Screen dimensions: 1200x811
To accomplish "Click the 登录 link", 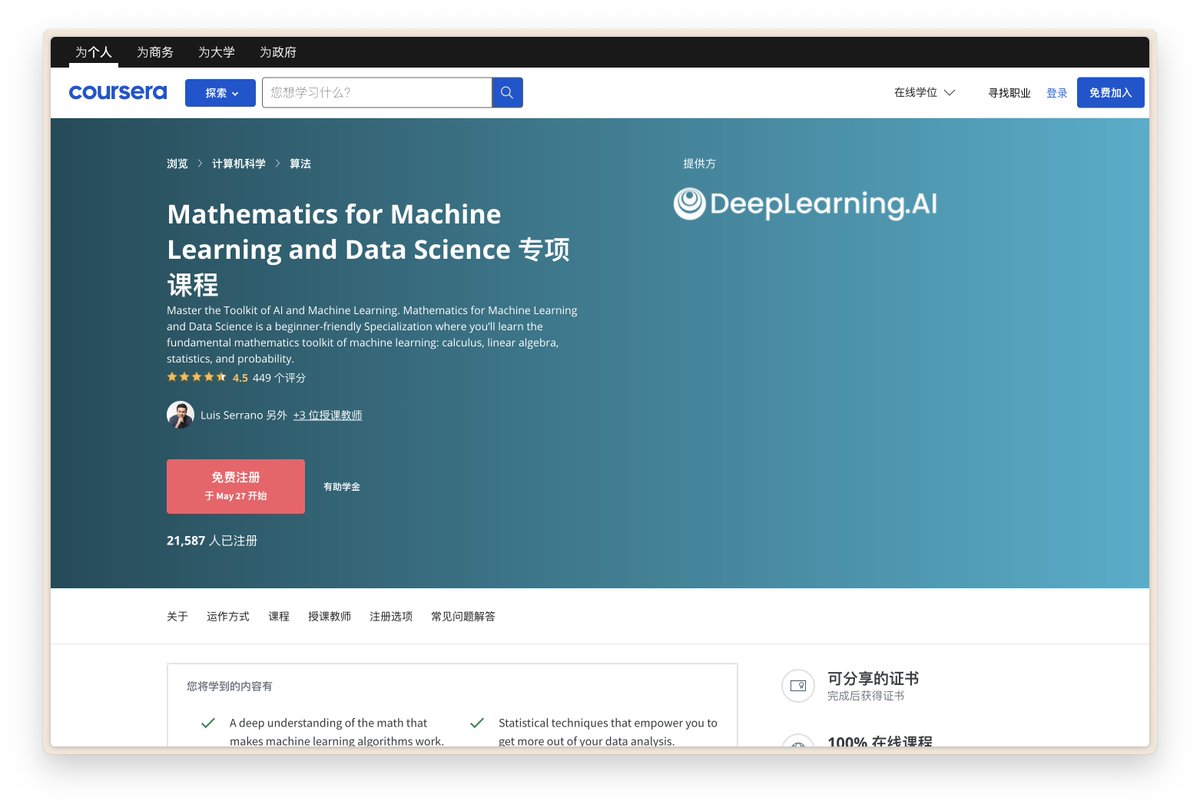I will (x=1057, y=93).
